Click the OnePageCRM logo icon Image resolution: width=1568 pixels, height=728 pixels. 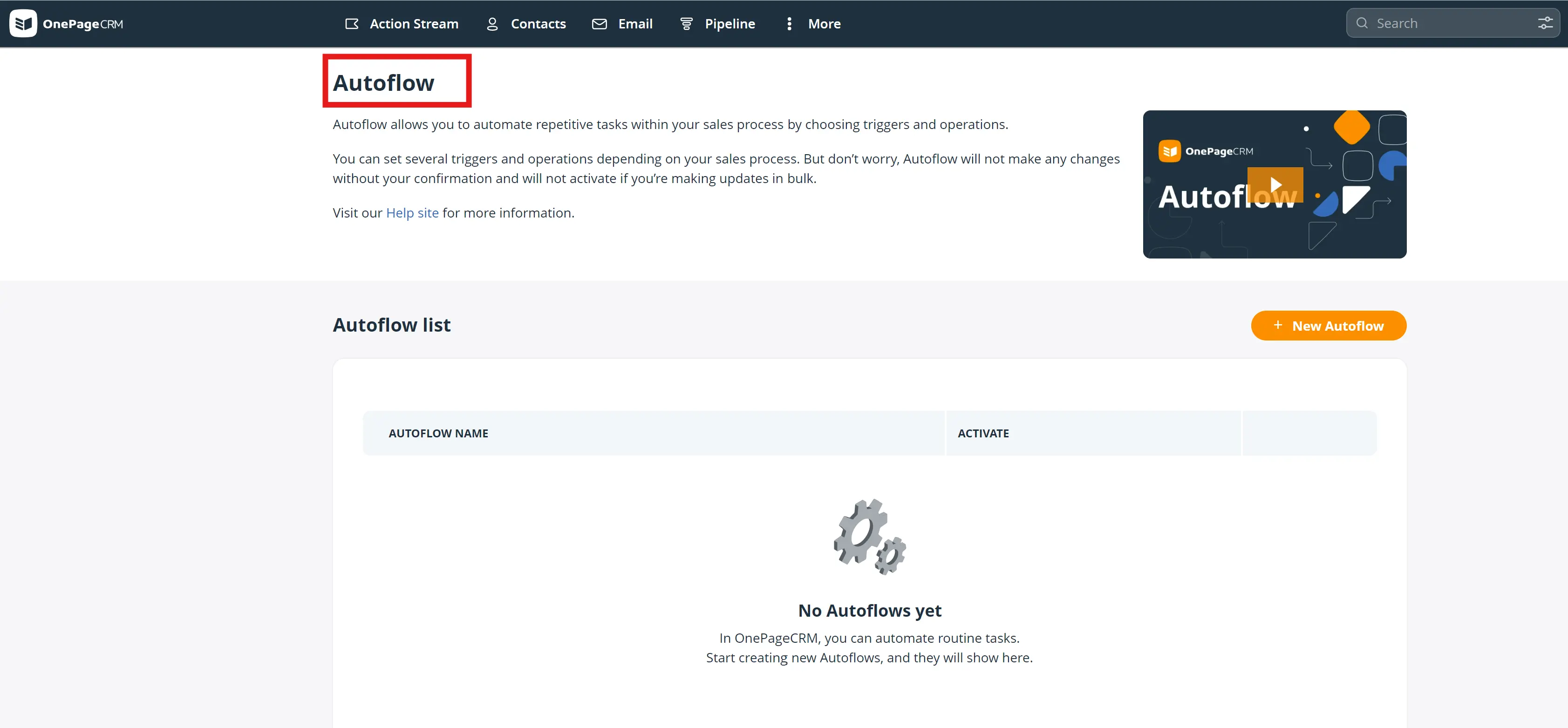point(23,24)
